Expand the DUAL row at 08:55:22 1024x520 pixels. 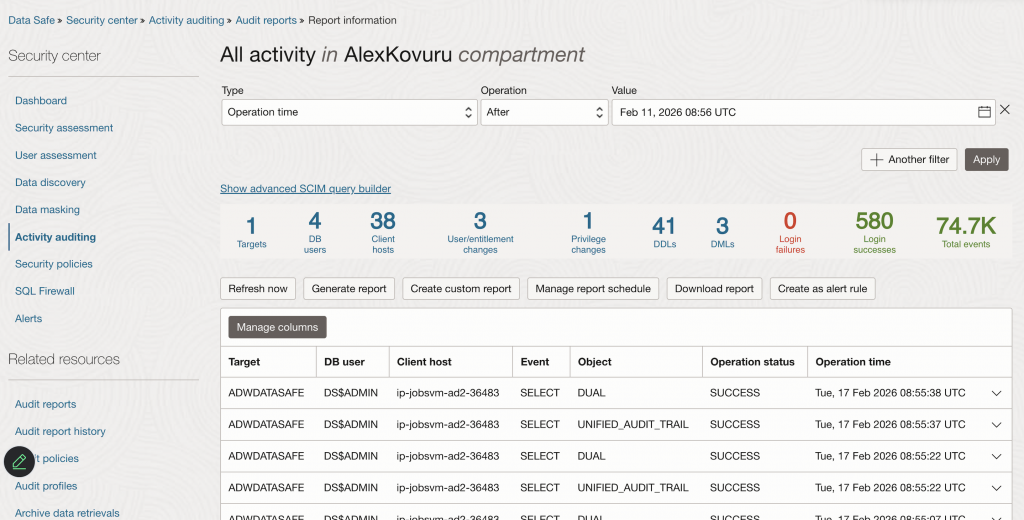[x=996, y=456]
